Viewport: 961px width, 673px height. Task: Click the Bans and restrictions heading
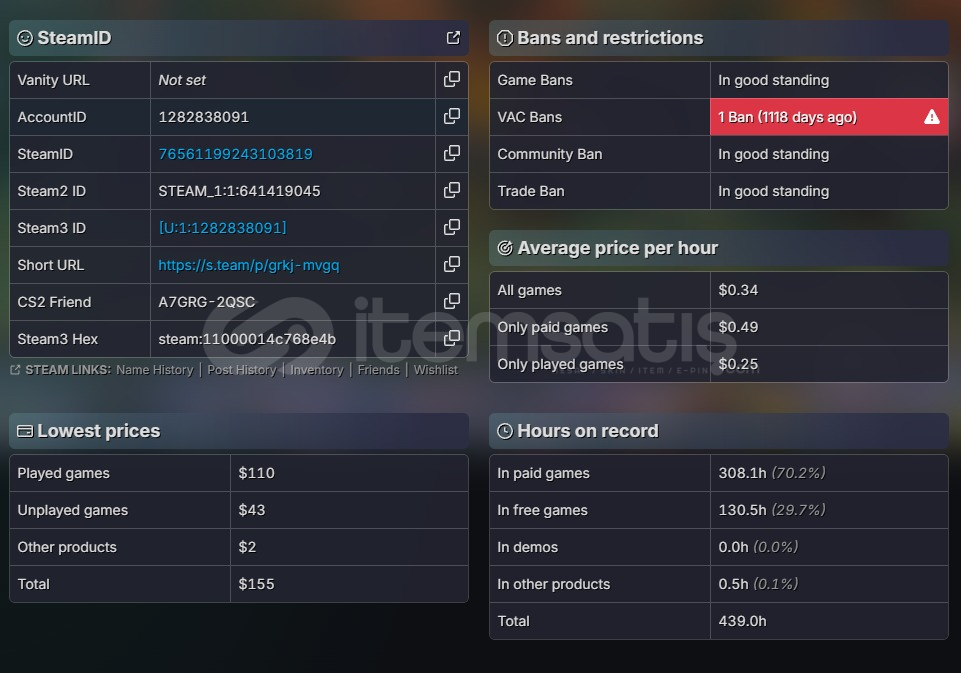[610, 38]
